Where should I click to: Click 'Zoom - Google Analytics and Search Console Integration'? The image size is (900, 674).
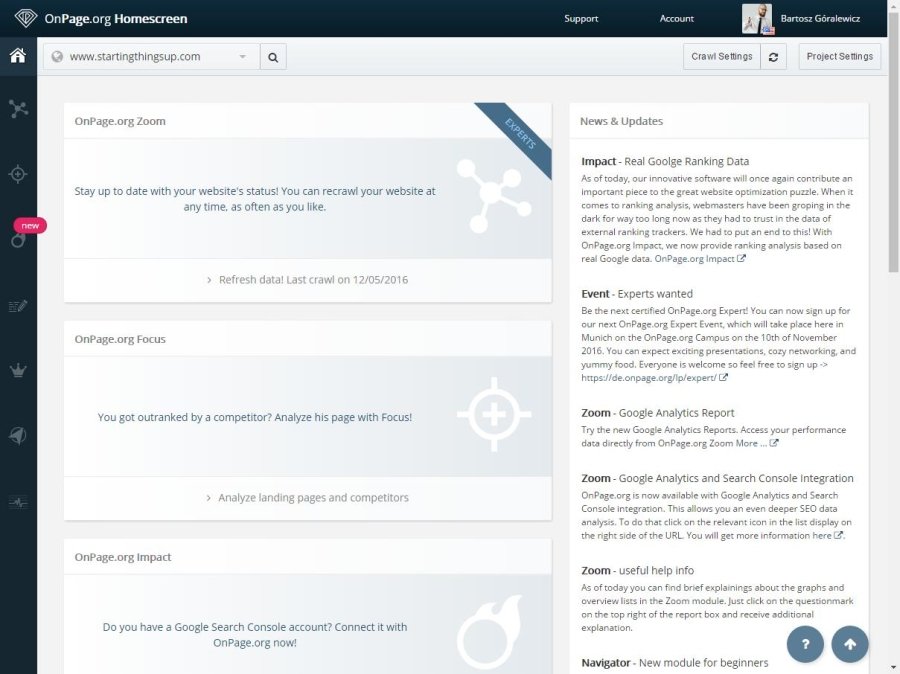[717, 478]
